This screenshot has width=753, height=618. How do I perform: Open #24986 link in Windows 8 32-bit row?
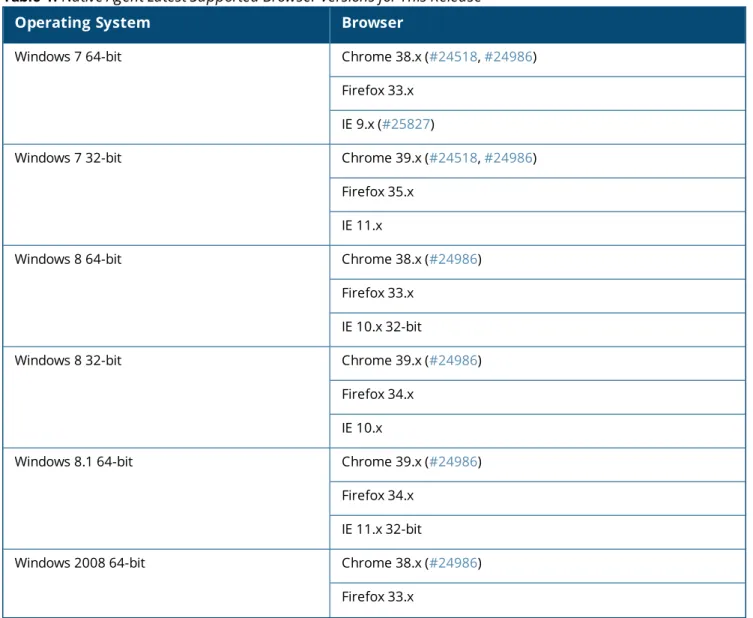click(453, 361)
